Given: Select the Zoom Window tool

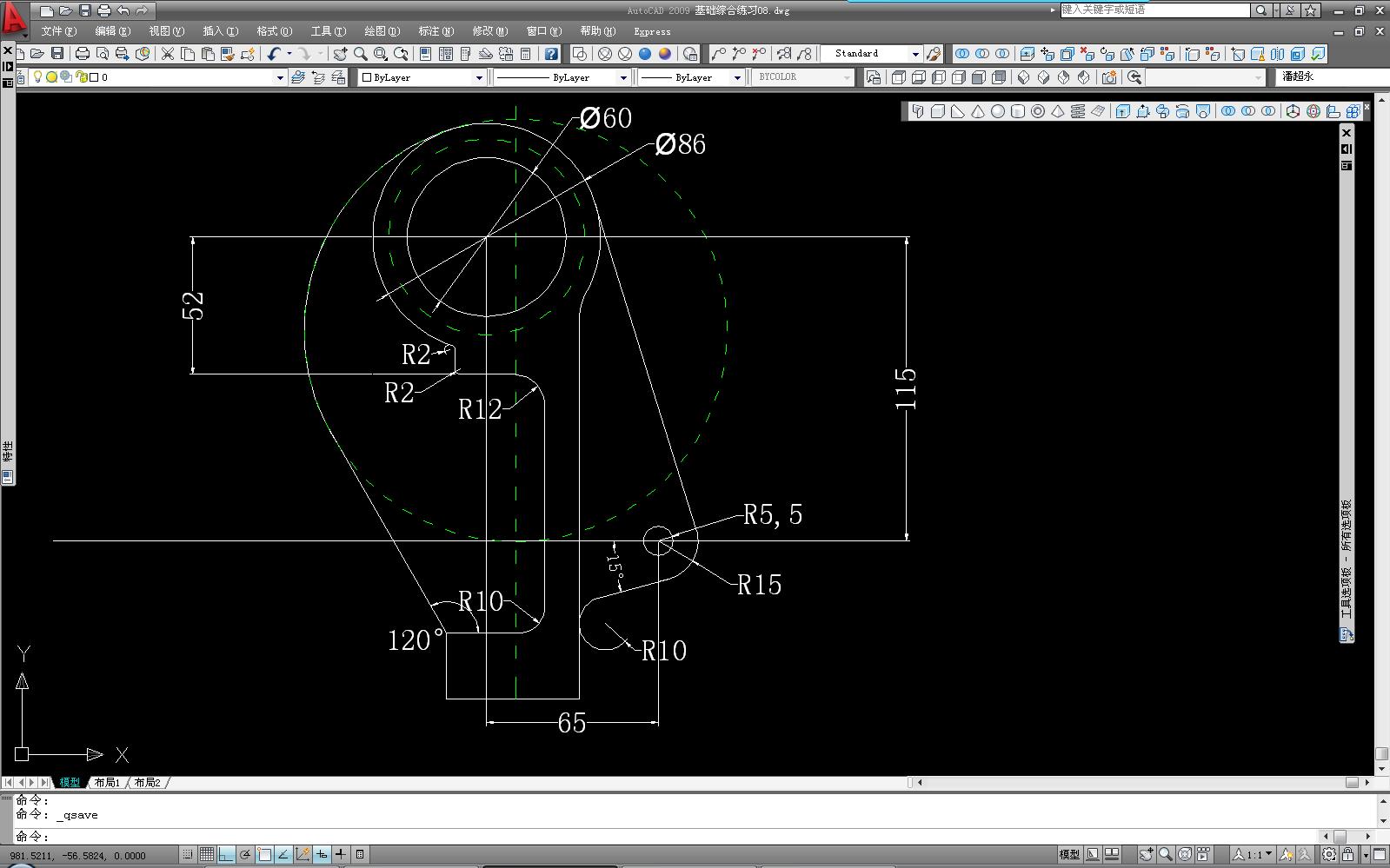Looking at the screenshot, I should (380, 54).
